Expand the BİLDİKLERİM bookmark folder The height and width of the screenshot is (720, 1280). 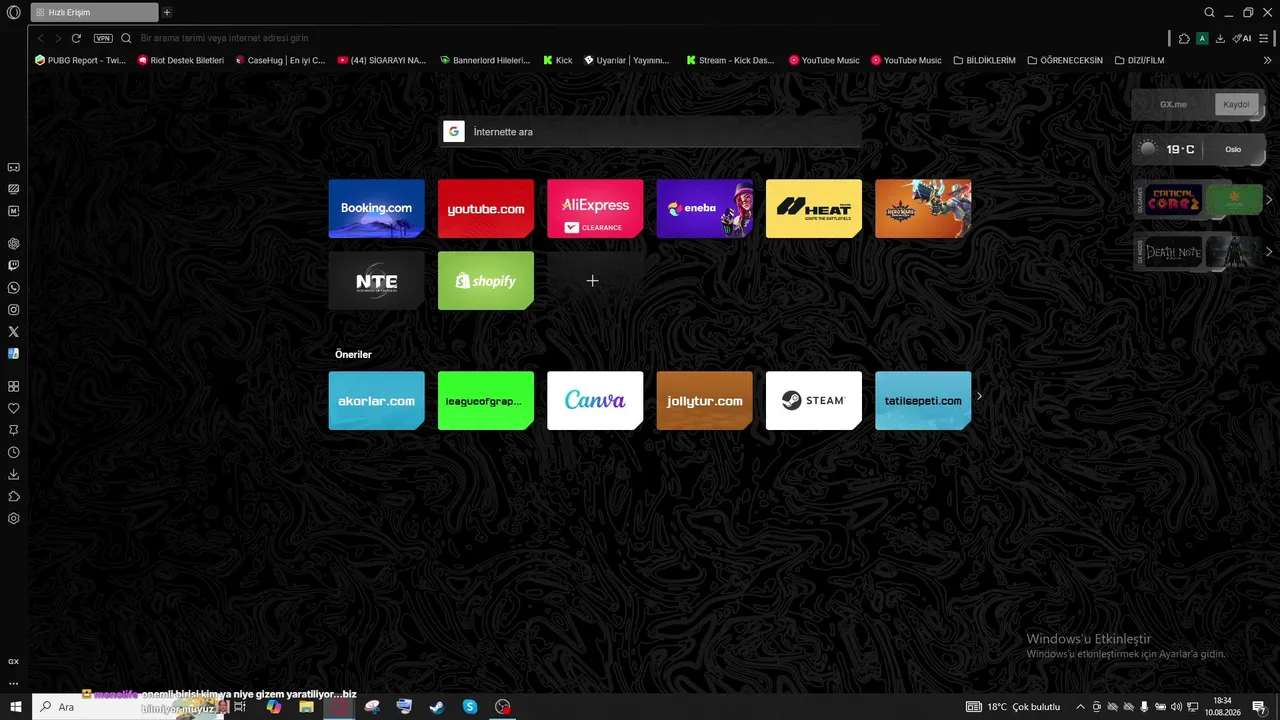tap(984, 60)
